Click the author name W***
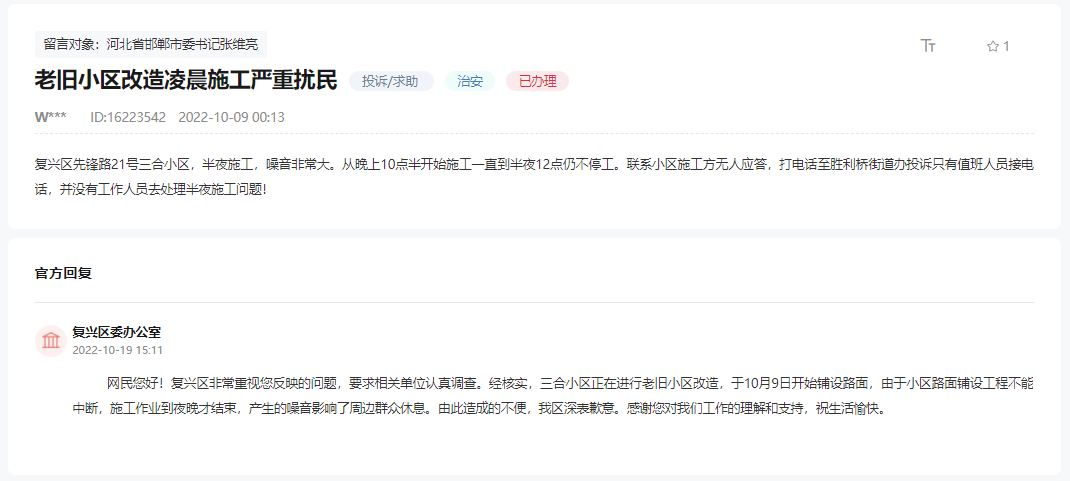The width and height of the screenshot is (1070, 481). (x=50, y=117)
